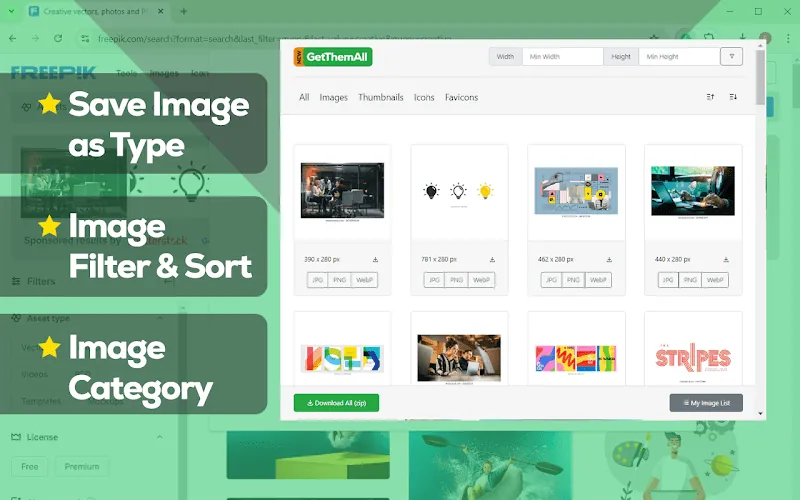Save the 462 x 280 image as WebP

[598, 280]
